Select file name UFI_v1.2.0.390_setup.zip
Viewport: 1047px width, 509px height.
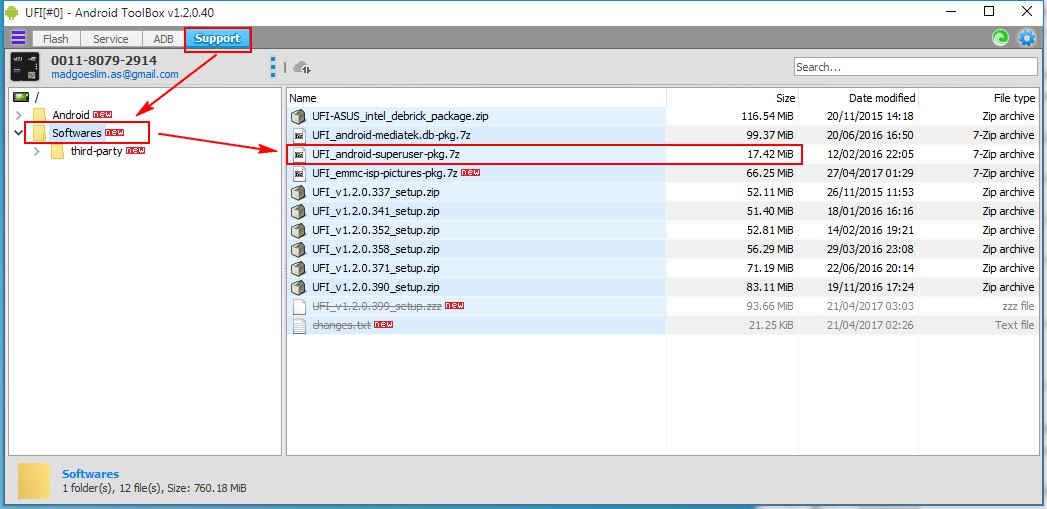click(x=376, y=287)
